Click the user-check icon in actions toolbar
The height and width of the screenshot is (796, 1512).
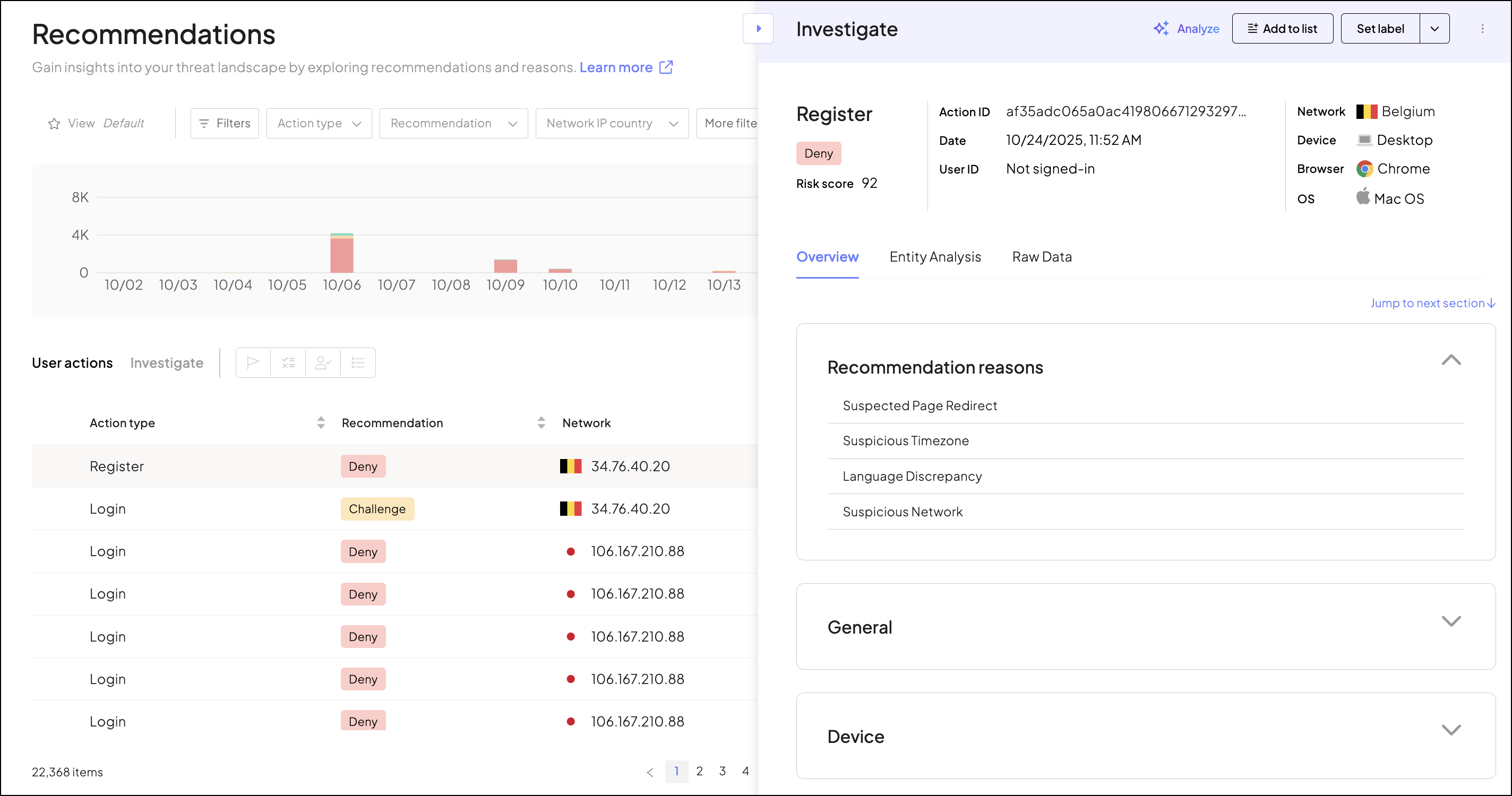click(x=323, y=362)
